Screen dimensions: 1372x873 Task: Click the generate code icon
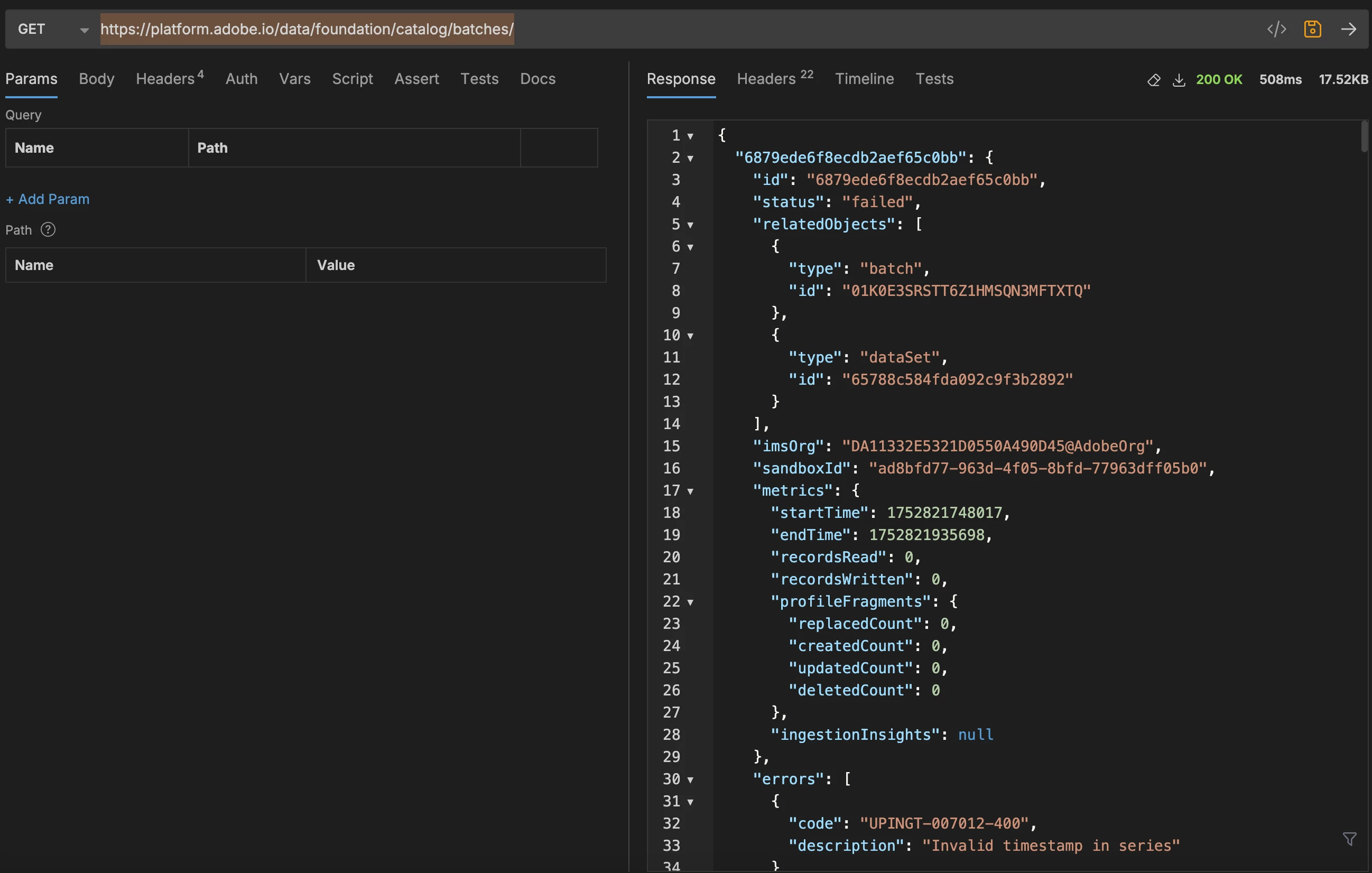1276,29
